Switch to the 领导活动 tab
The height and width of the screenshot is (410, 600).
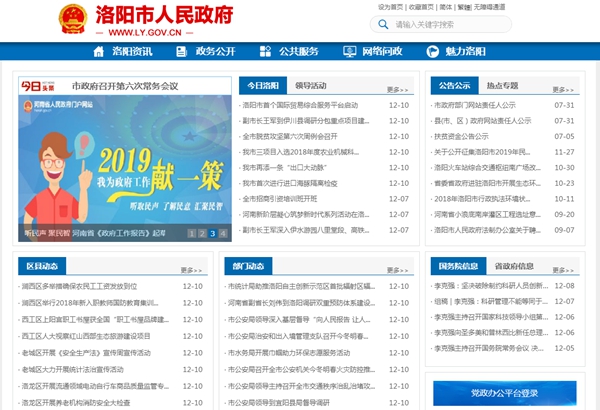tap(311, 86)
